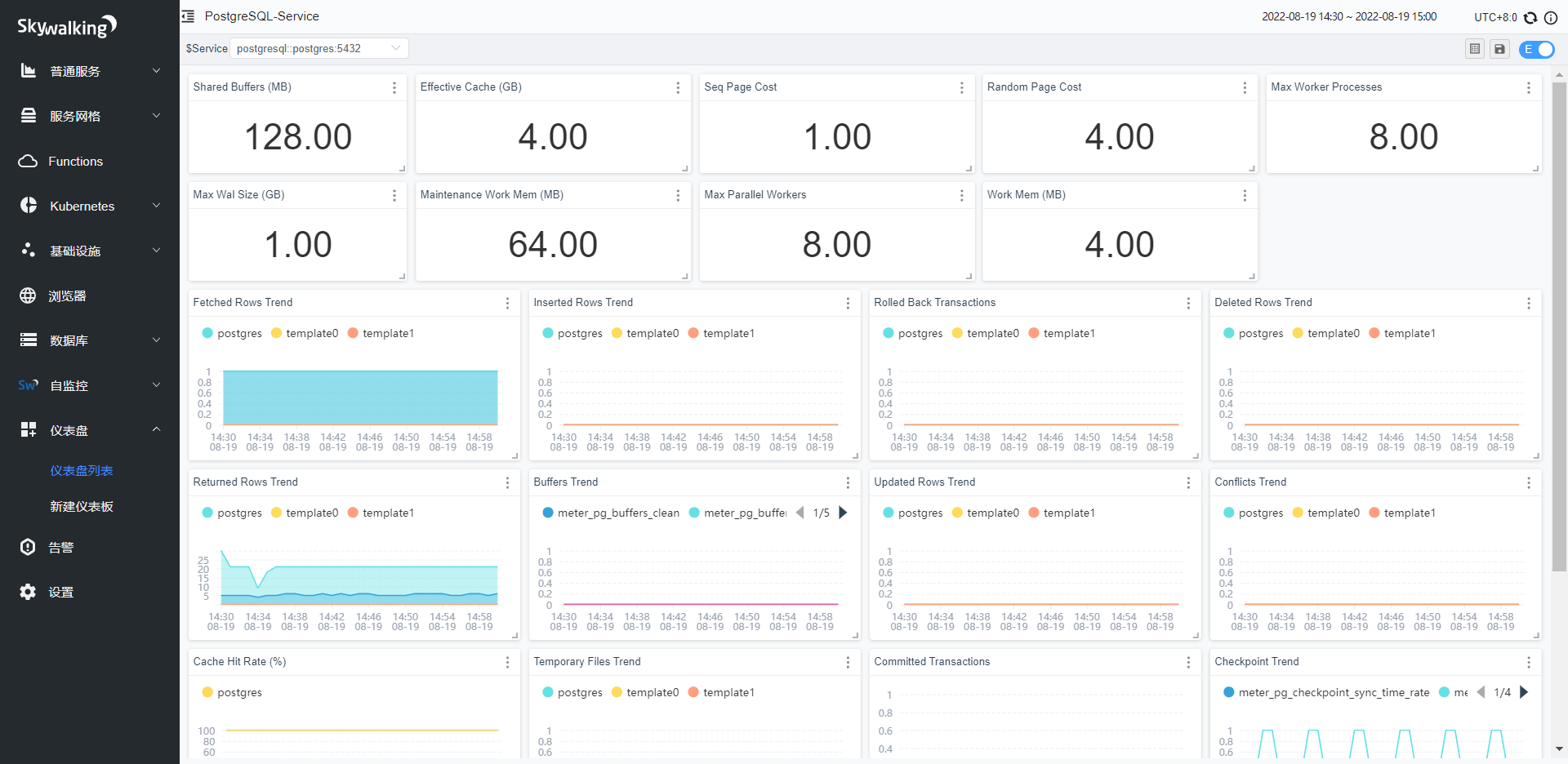Open Committed Transactions options menu

point(1188,662)
